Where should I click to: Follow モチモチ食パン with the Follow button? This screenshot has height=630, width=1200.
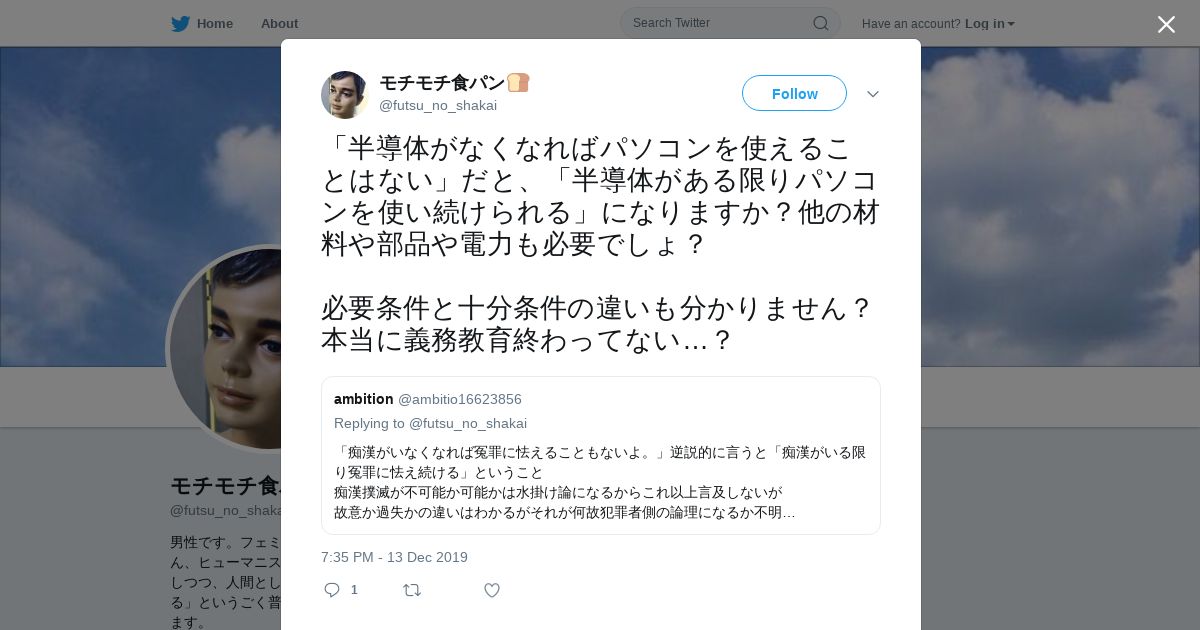[x=794, y=93]
